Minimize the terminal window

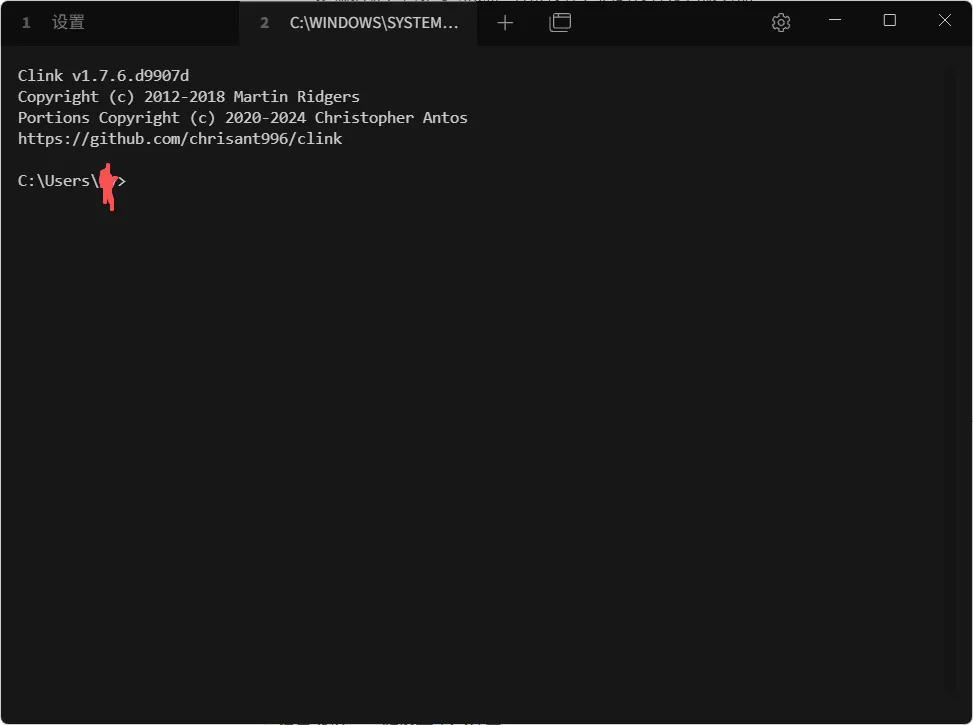point(835,21)
